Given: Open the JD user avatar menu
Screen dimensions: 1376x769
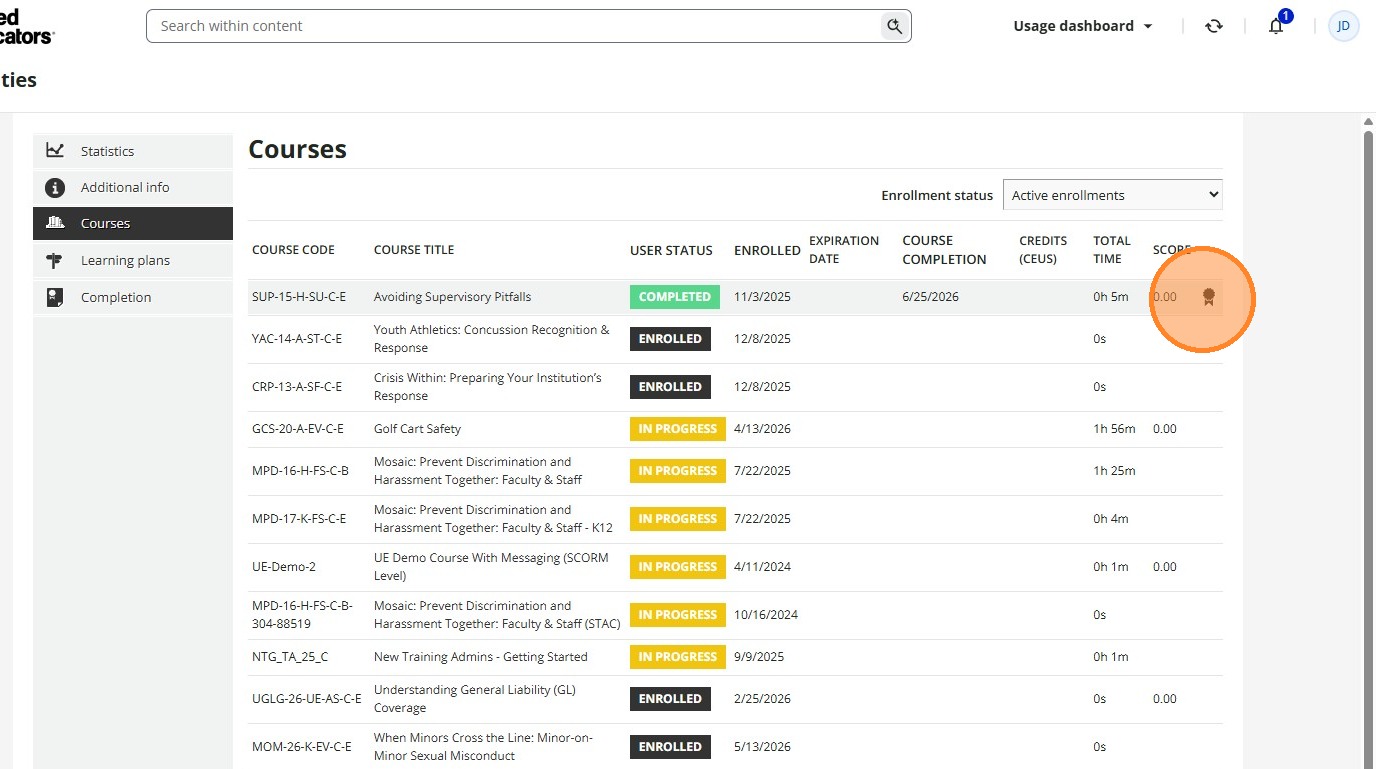Looking at the screenshot, I should [1343, 26].
